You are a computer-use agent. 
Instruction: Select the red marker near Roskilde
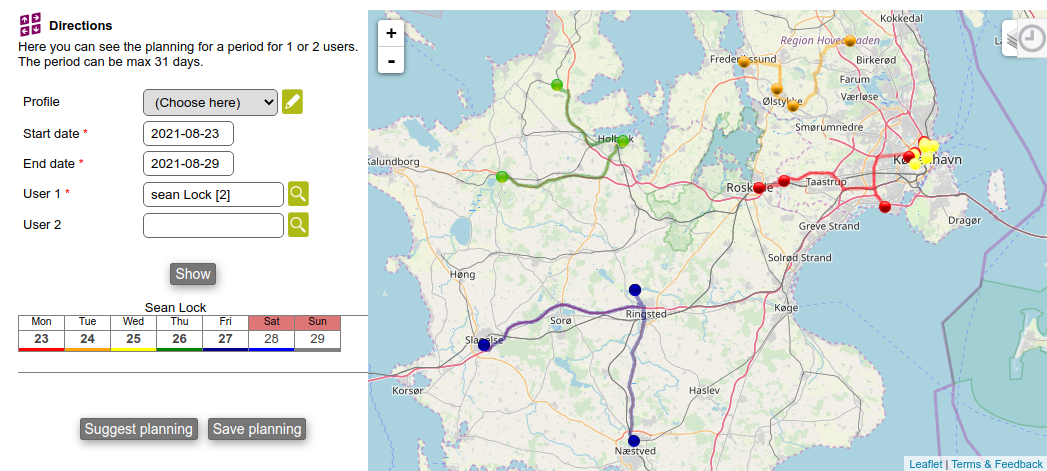click(759, 187)
